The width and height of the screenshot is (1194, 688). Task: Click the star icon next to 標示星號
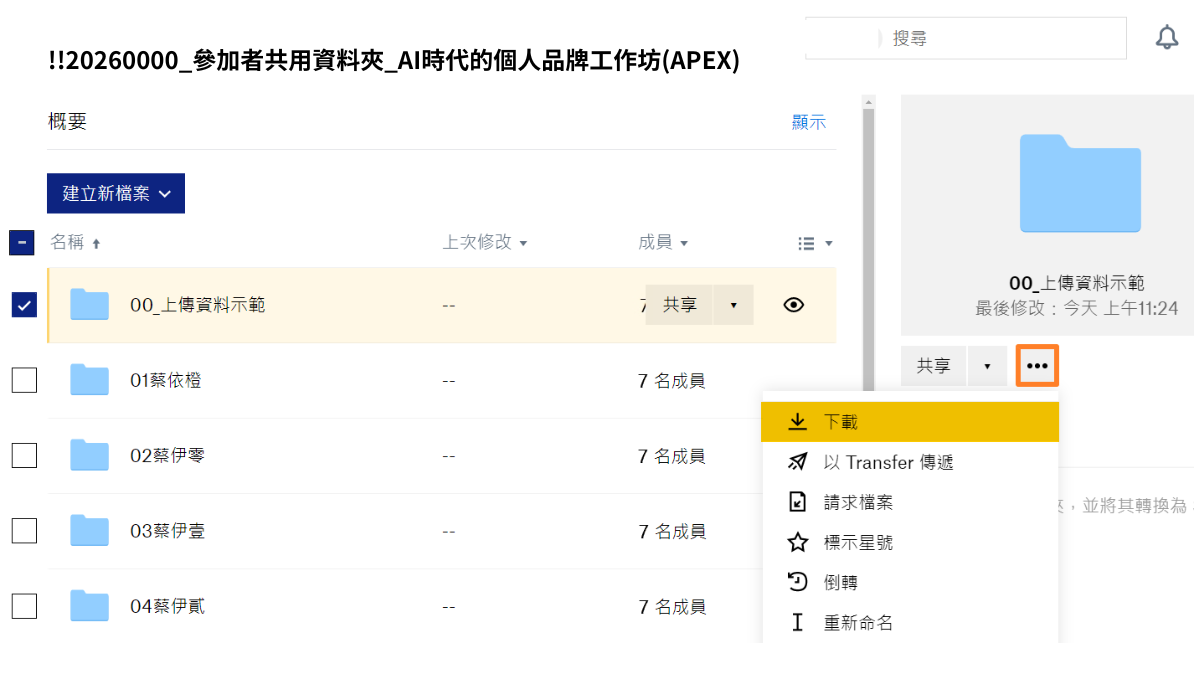pos(797,543)
